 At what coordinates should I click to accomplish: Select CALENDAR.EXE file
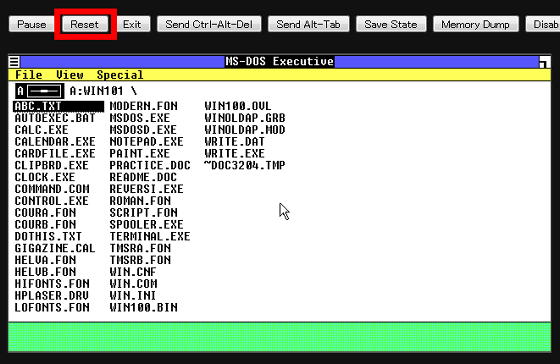[x=55, y=141]
